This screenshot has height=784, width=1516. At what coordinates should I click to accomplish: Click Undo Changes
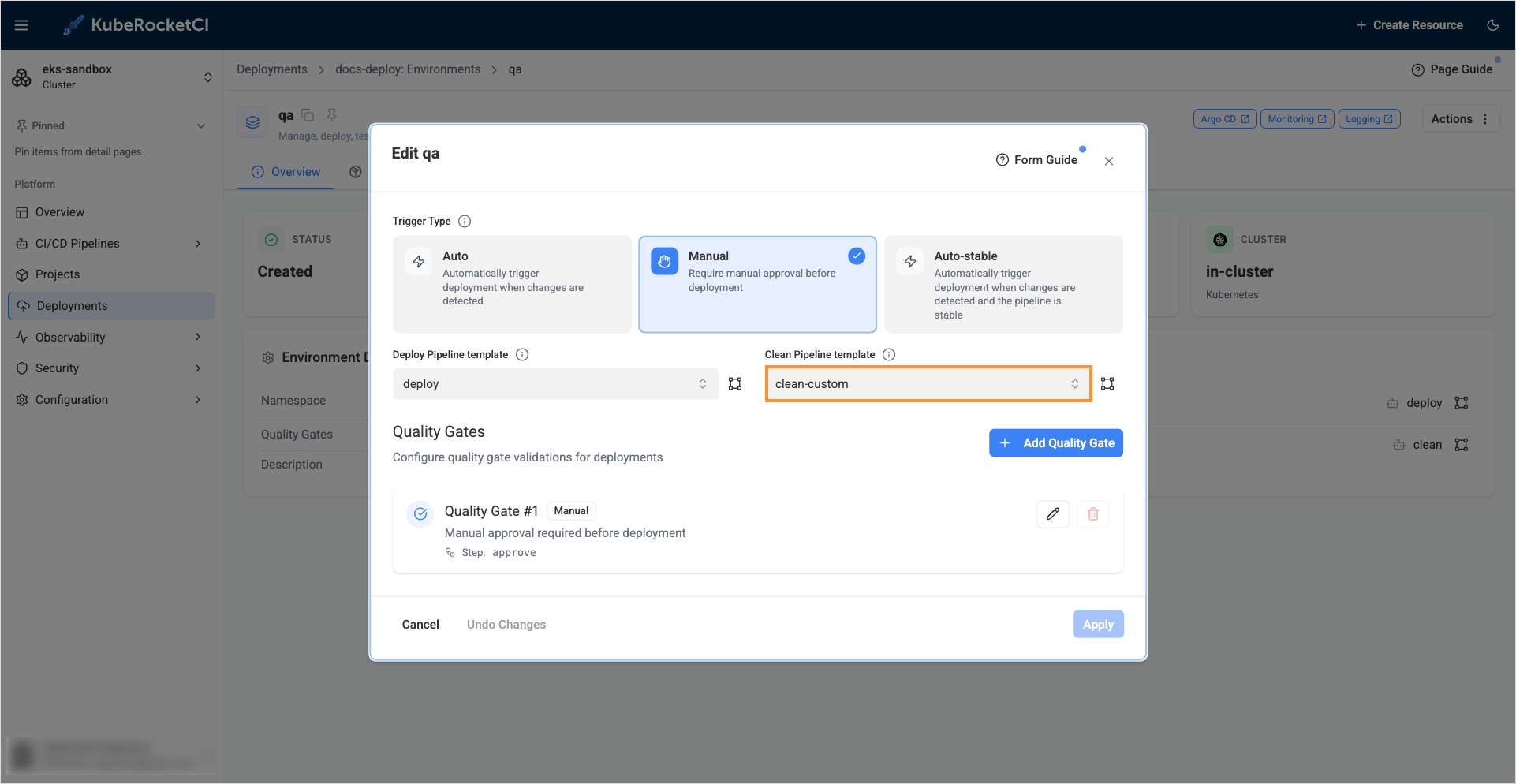506,625
